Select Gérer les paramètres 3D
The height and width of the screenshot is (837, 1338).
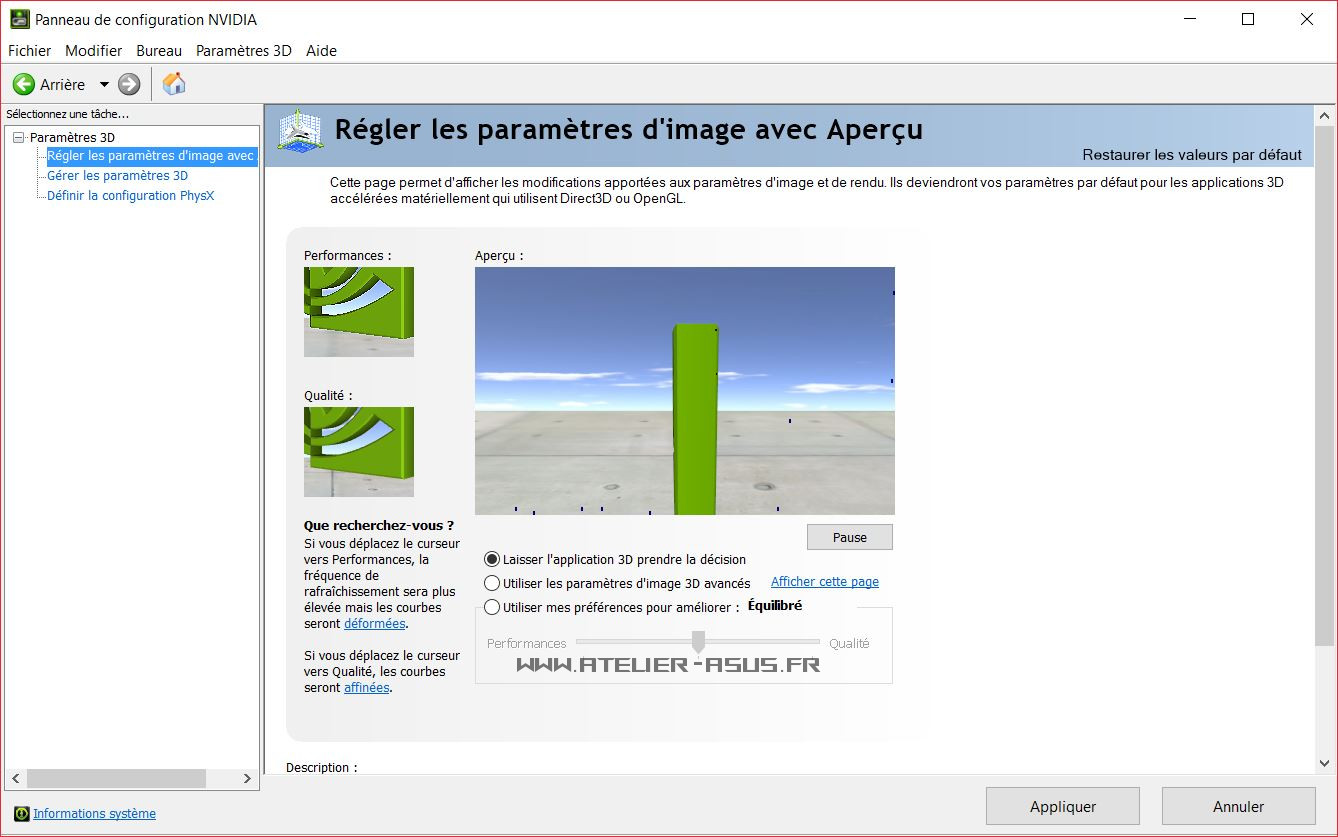[x=117, y=175]
